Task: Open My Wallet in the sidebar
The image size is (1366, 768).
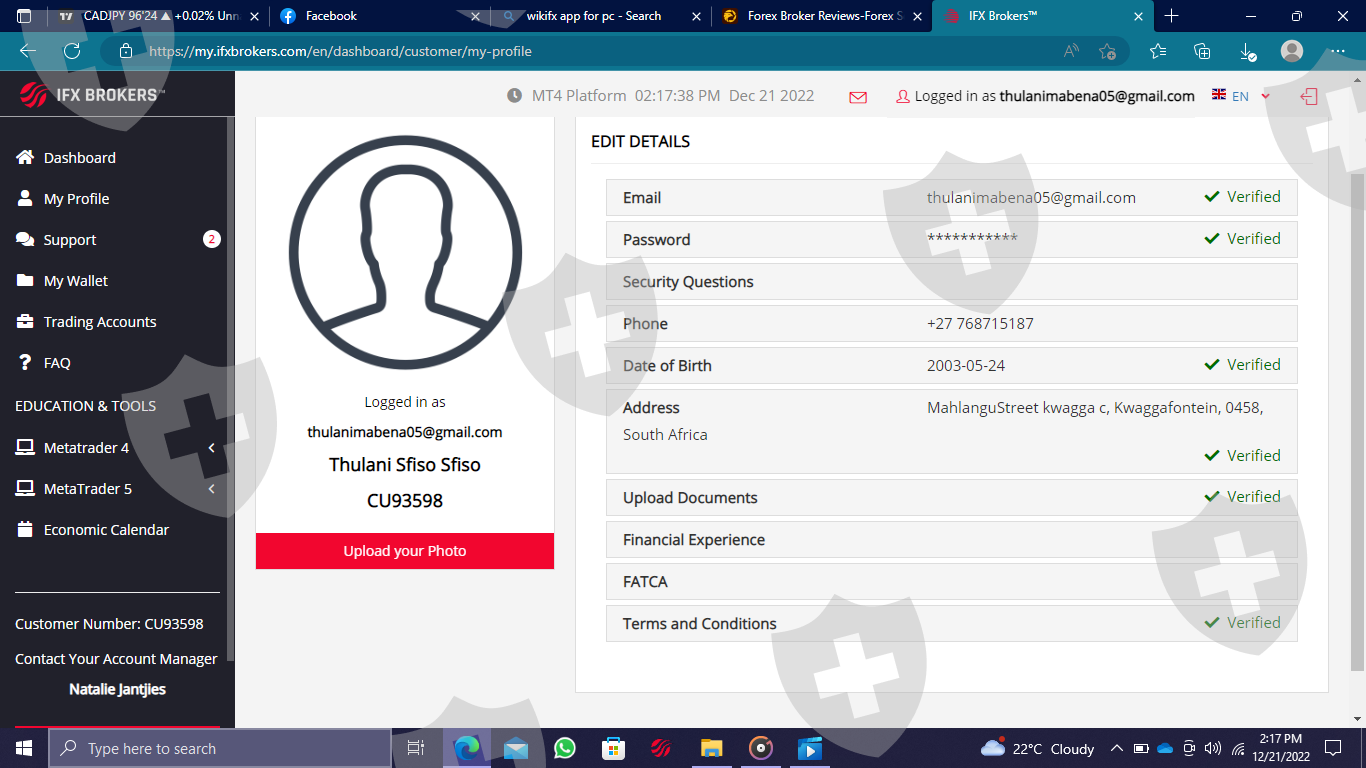Action: tap(75, 281)
